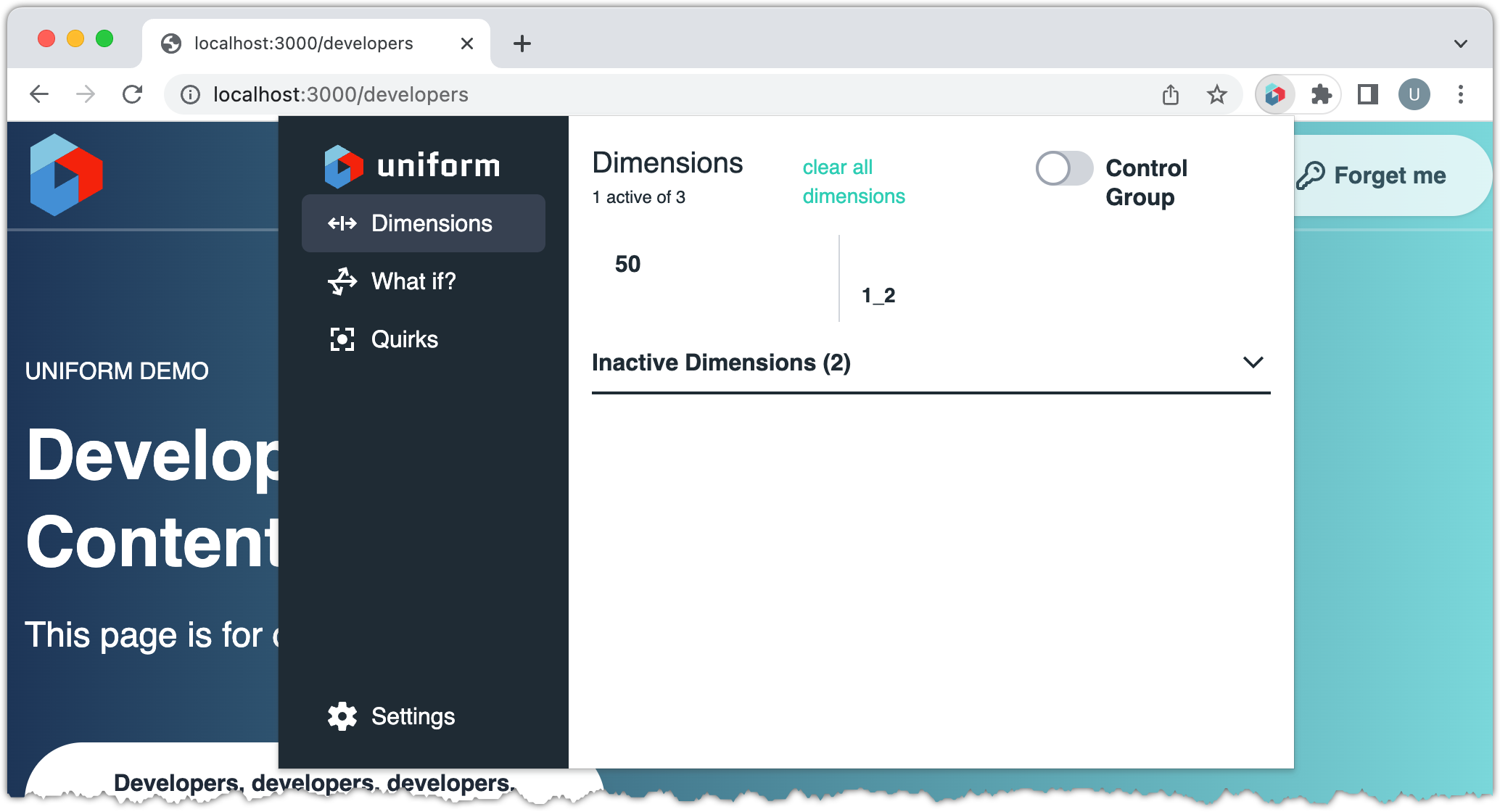This screenshot has height=812, width=1500.
Task: Select the Dimensions menu item
Action: click(x=423, y=223)
